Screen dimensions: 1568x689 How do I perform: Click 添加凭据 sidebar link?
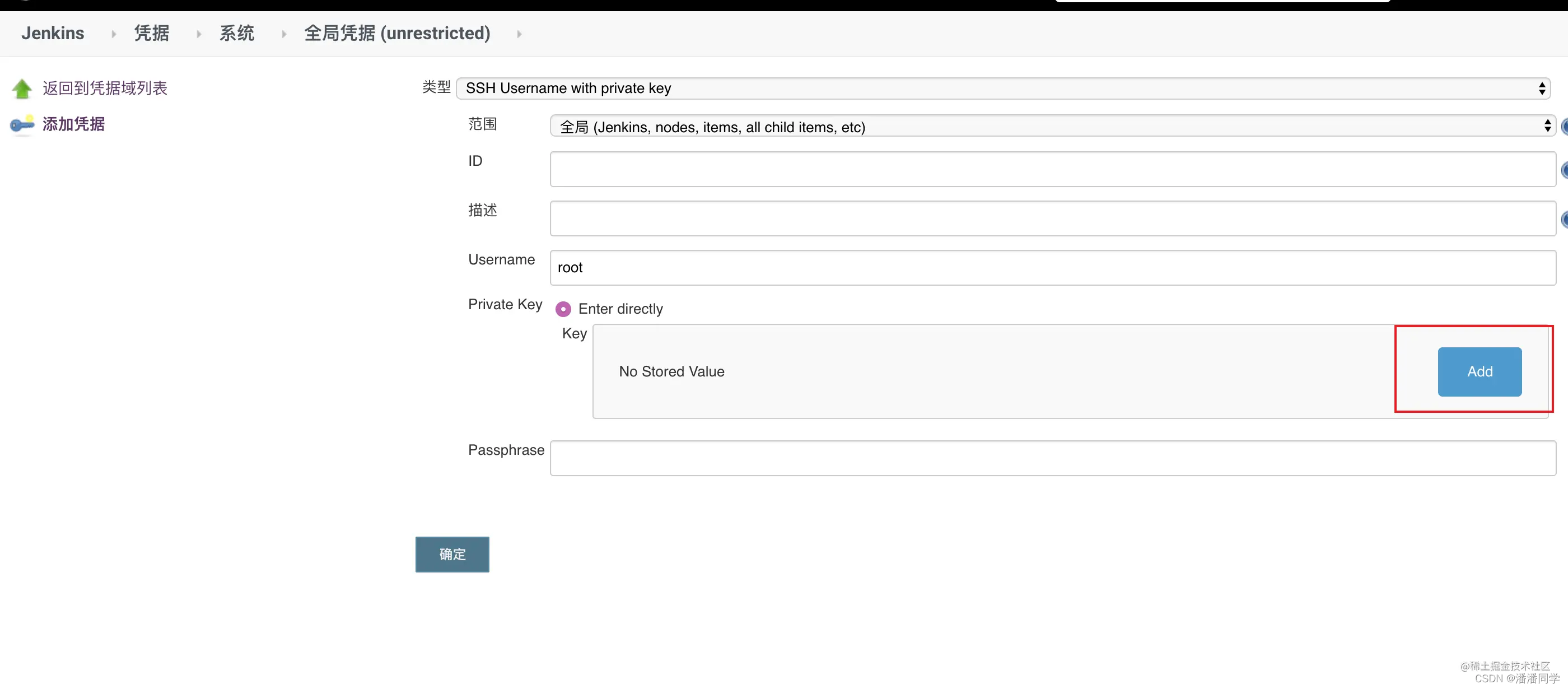(x=74, y=124)
